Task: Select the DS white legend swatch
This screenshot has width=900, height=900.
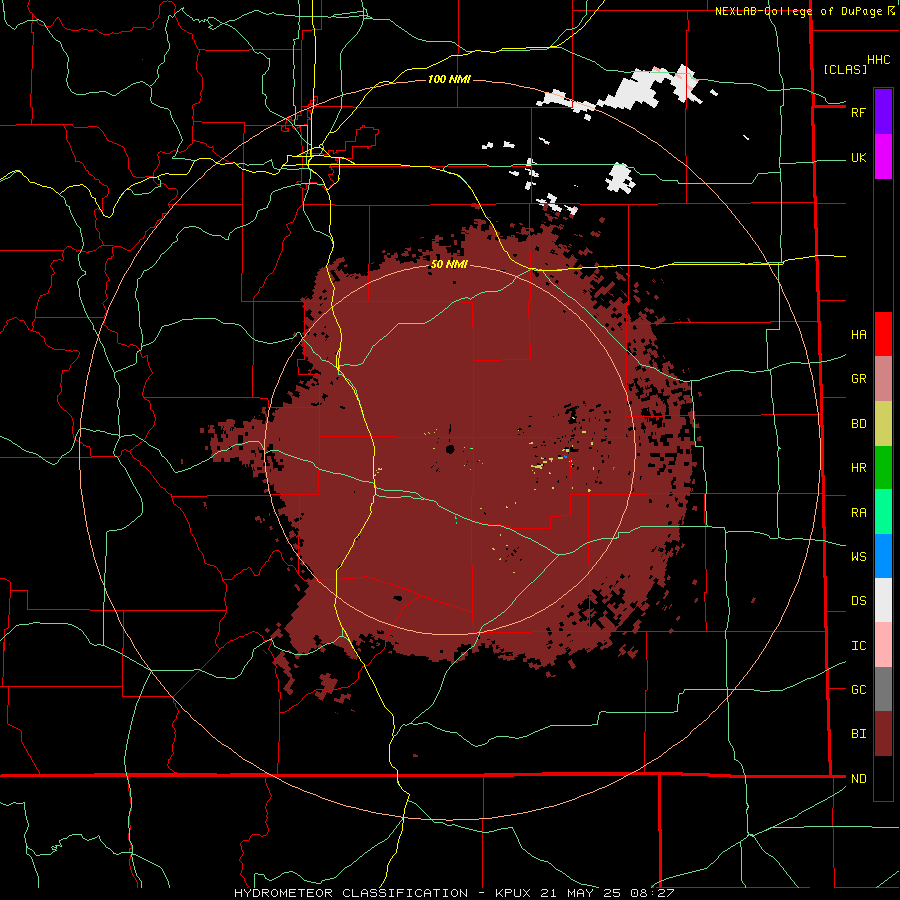Action: 883,600
